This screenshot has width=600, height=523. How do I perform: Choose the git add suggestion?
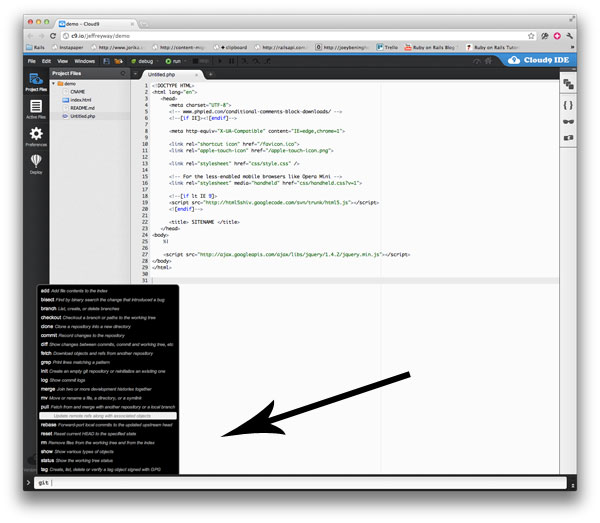108,291
